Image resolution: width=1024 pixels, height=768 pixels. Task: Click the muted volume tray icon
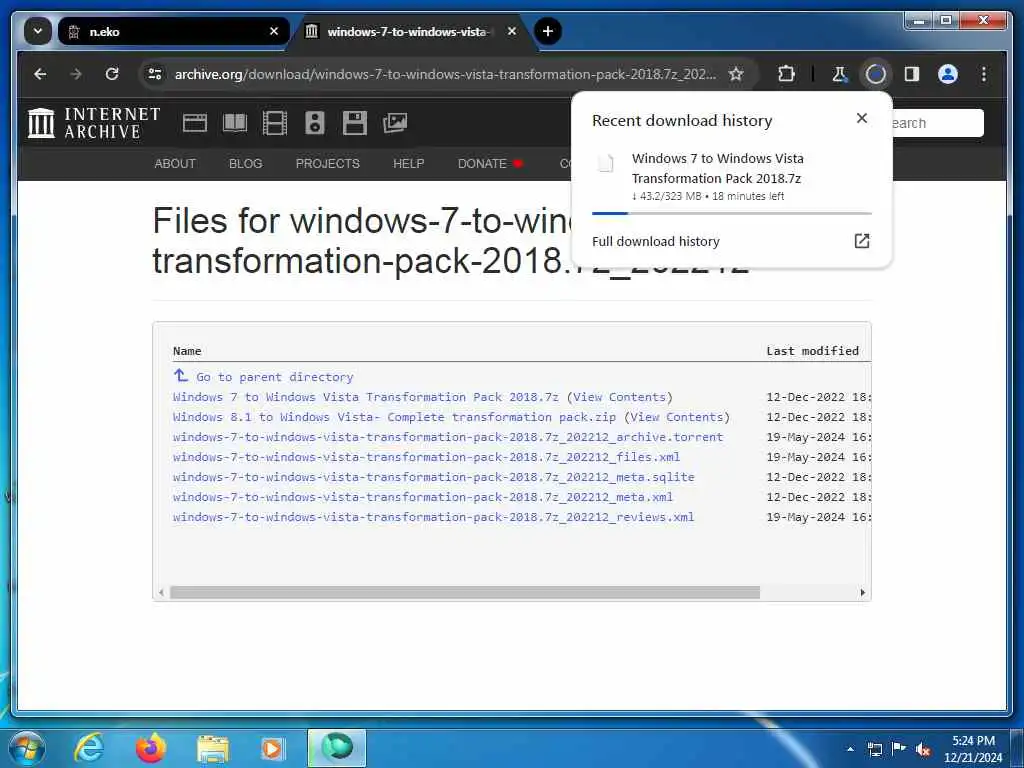tap(923, 749)
